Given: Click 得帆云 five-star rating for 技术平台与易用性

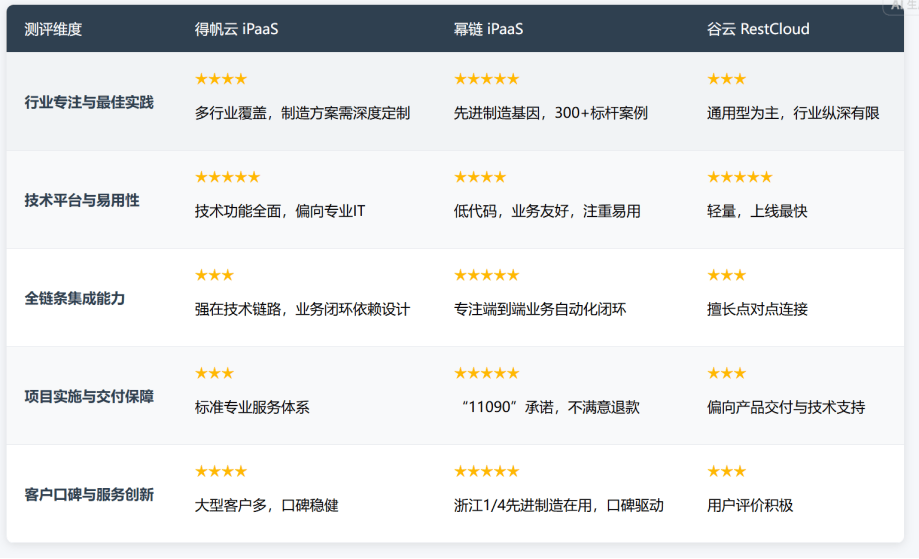Looking at the screenshot, I should coord(227,177).
